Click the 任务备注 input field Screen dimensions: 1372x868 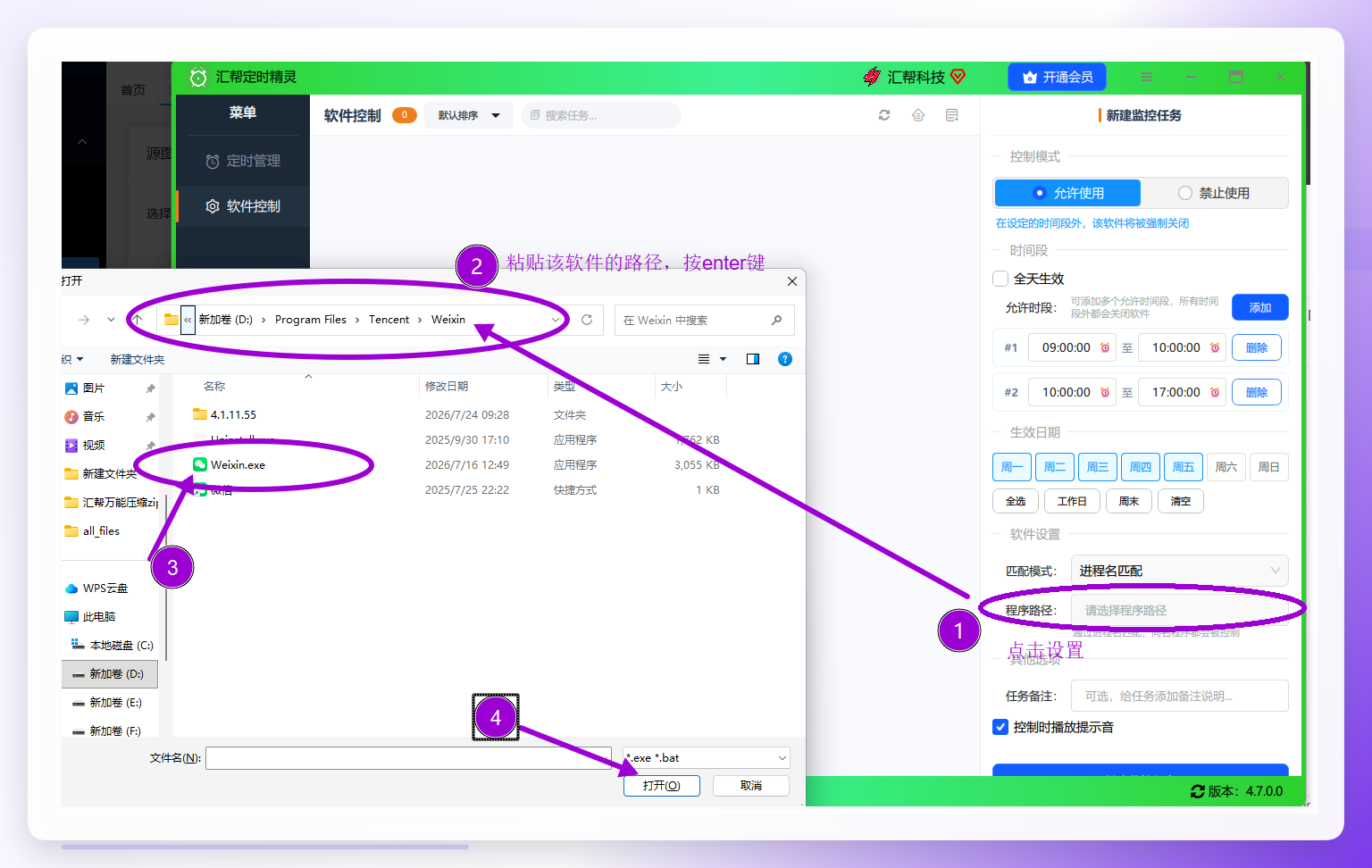click(1179, 696)
